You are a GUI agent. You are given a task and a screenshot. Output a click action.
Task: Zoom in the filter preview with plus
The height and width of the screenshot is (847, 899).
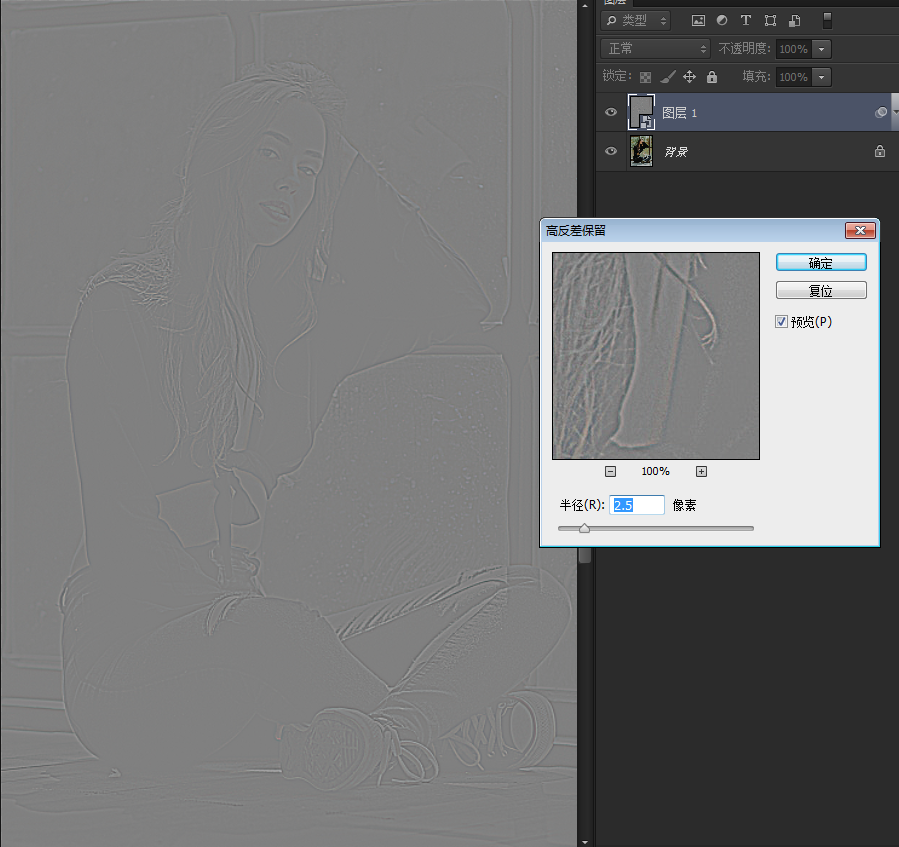[x=702, y=471]
